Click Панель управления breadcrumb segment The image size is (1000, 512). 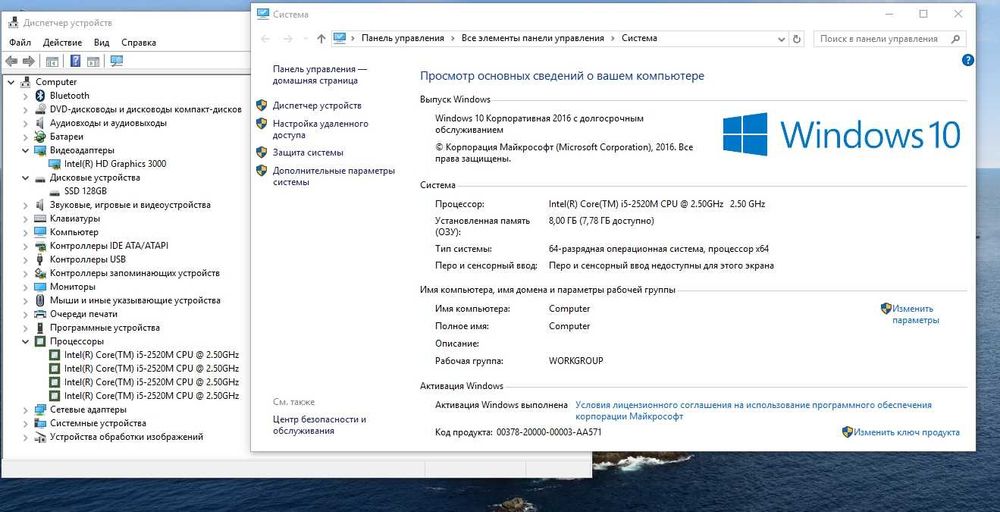tap(402, 38)
